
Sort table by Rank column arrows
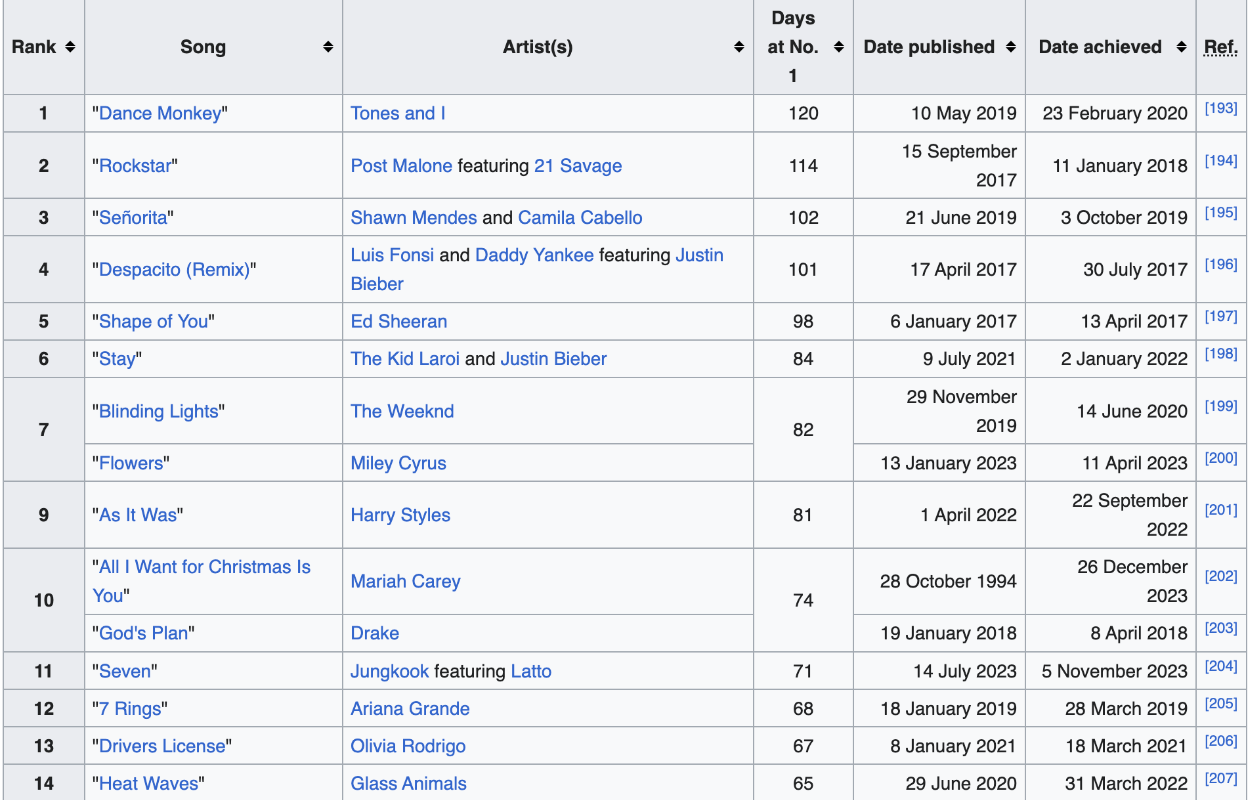(69, 47)
